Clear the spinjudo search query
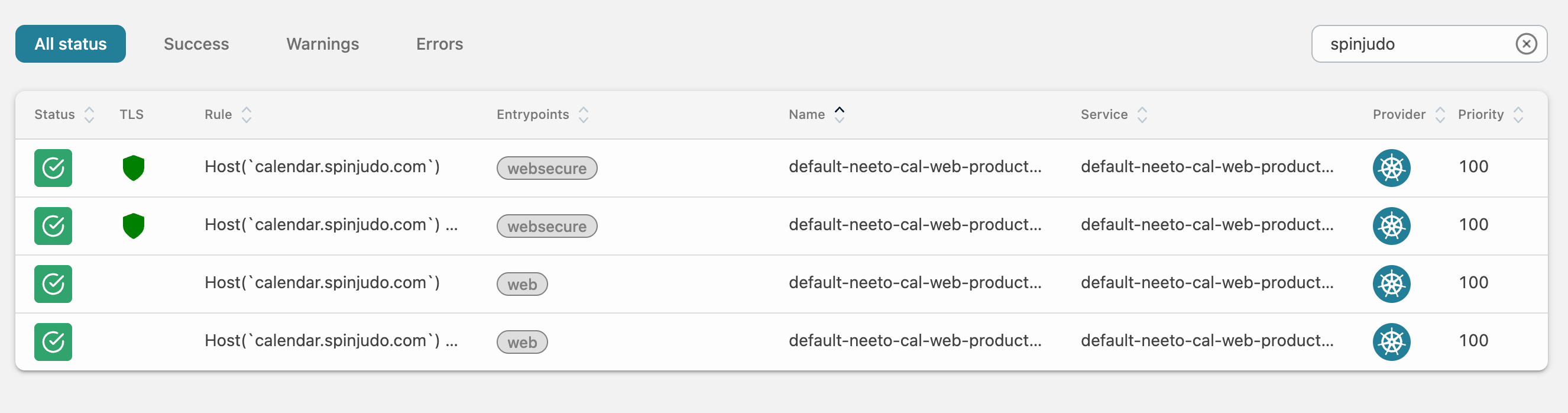Screen dimensions: 1568x413 pos(1527,43)
